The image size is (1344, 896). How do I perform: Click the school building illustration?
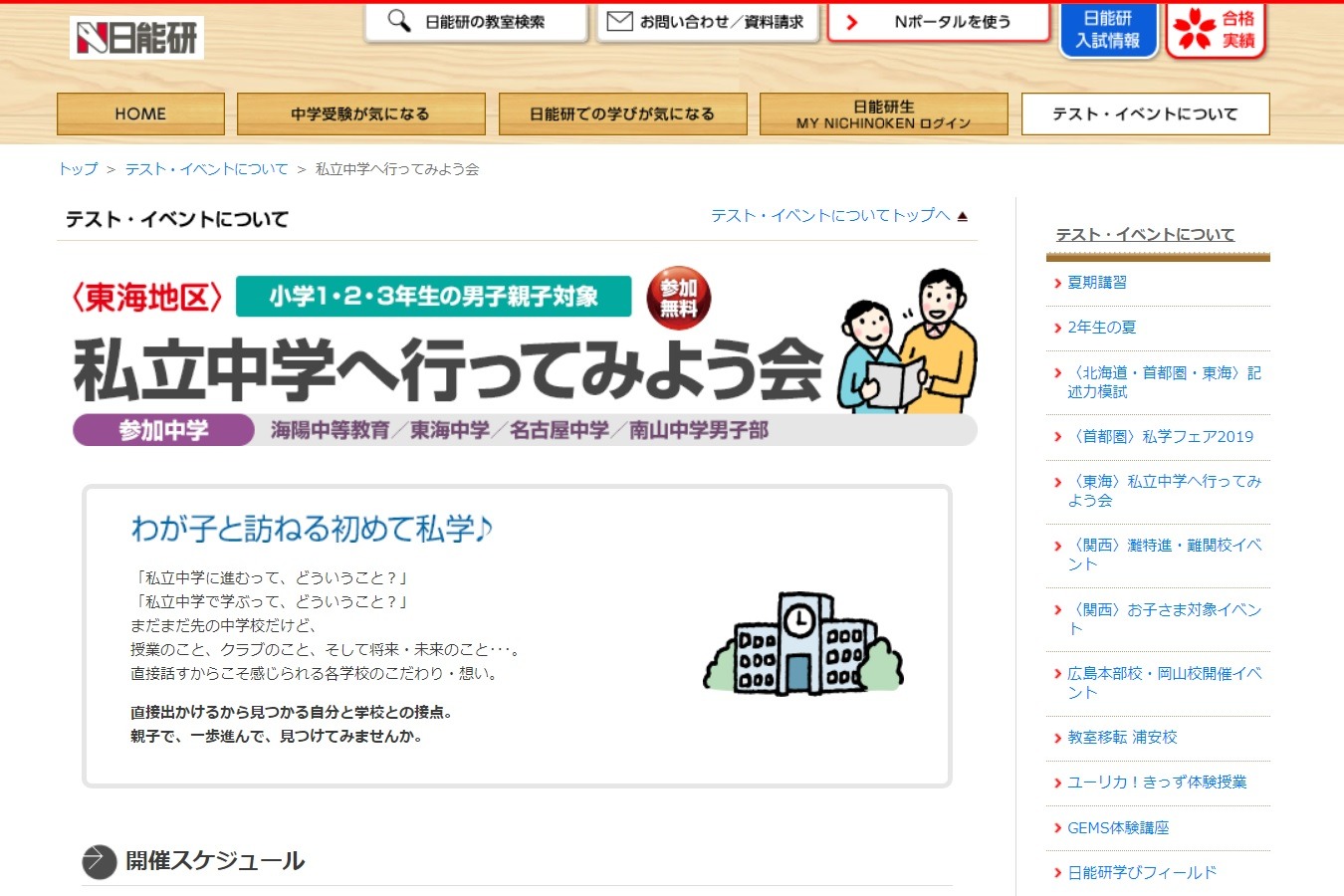point(802,642)
